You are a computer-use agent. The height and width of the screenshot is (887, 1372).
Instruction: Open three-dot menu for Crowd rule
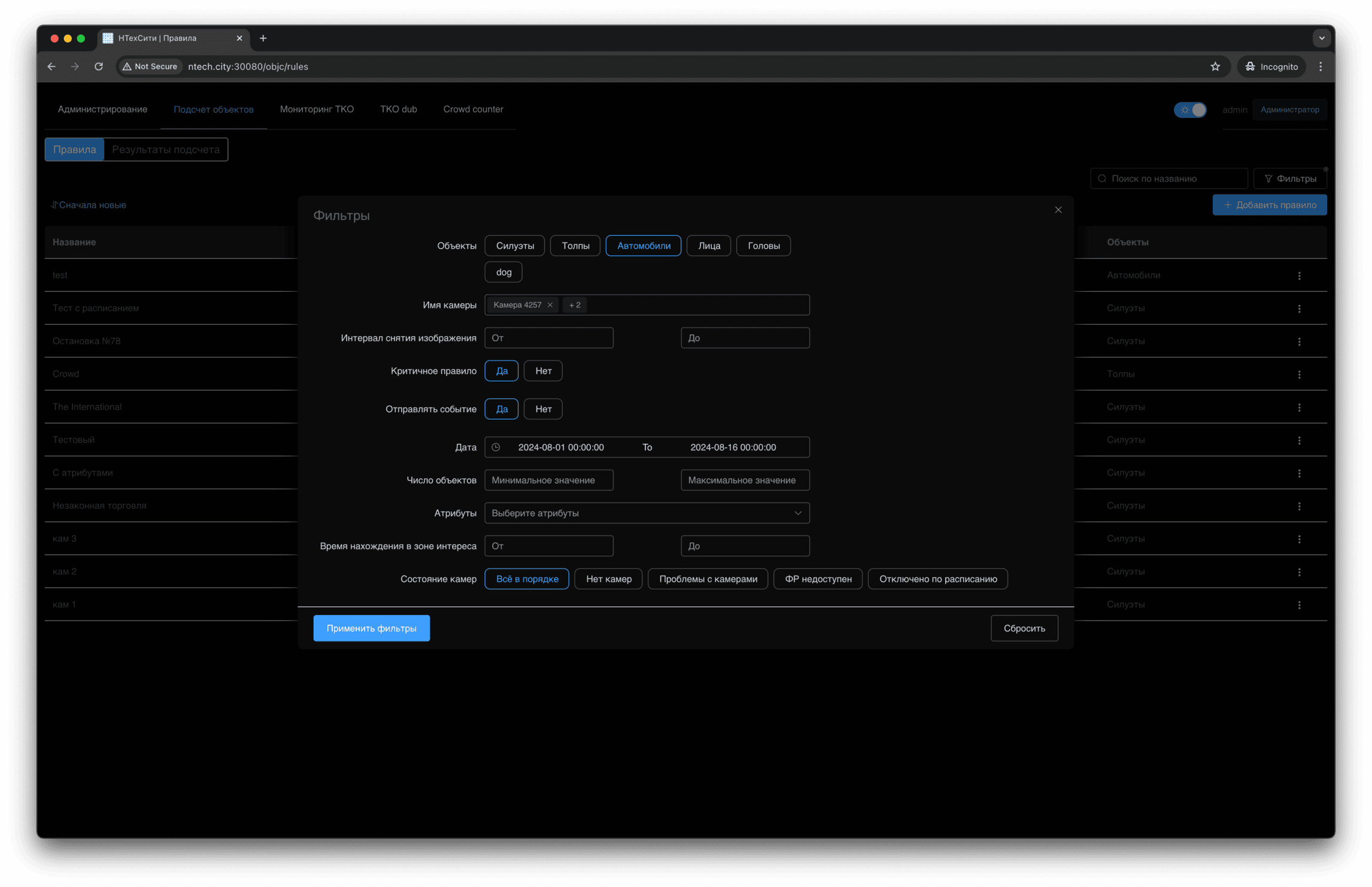(1298, 374)
